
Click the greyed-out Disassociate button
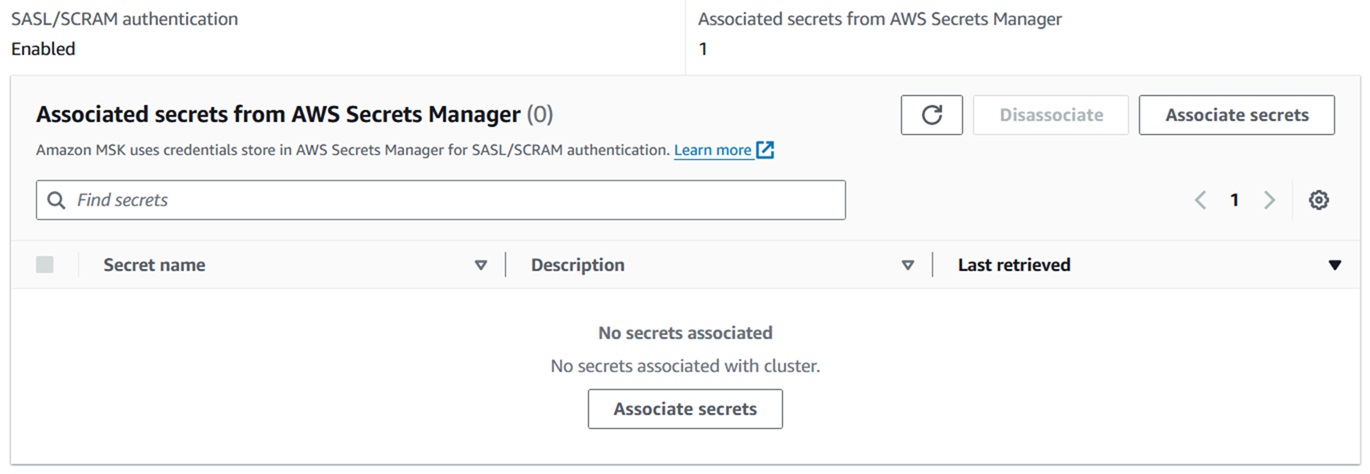[x=1051, y=115]
